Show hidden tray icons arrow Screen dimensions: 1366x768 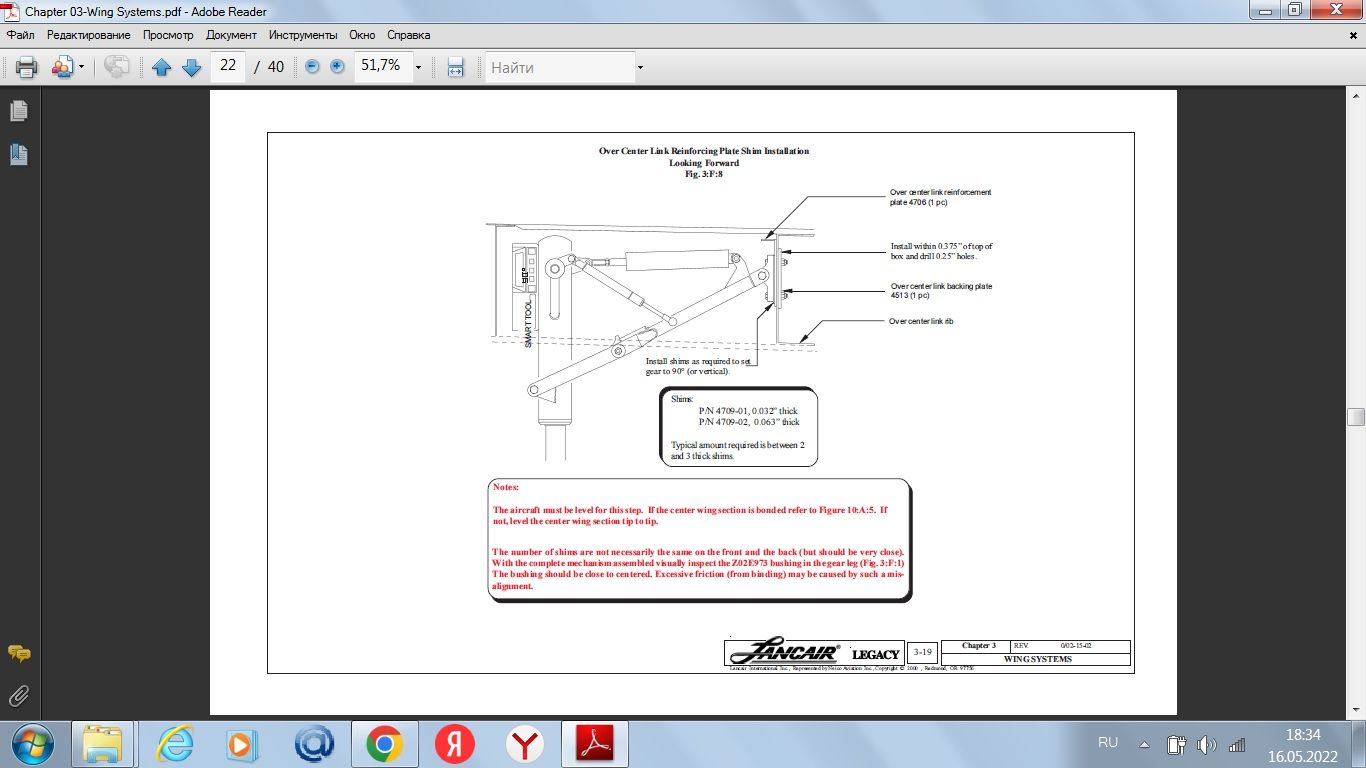click(x=1144, y=744)
